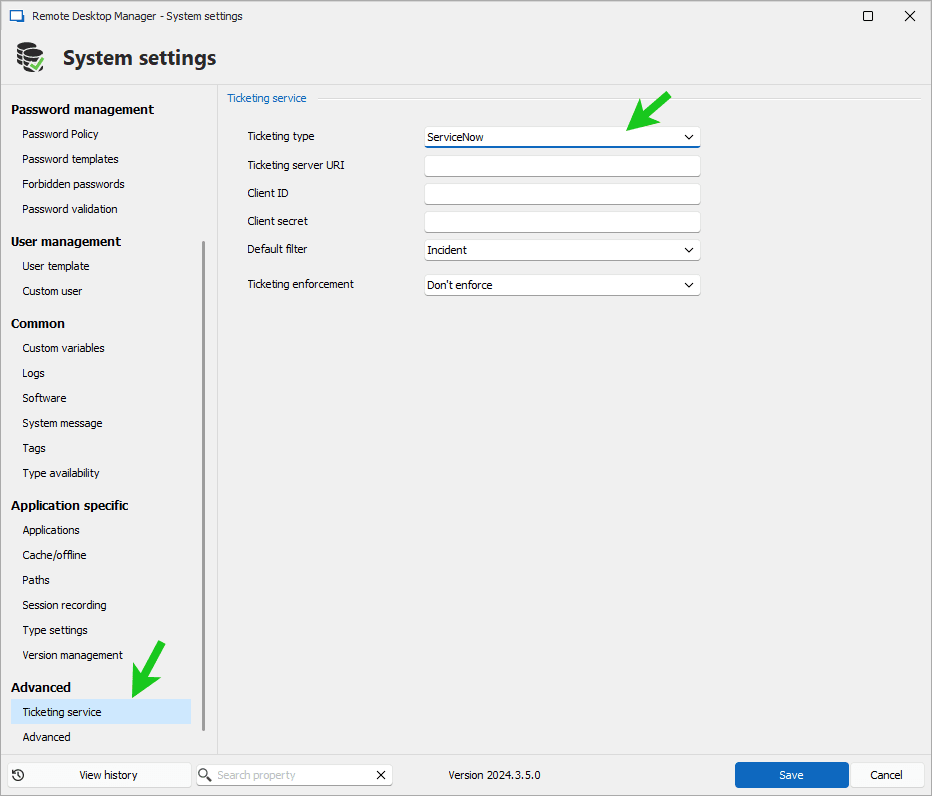Click the magnifier icon in search box
The image size is (932, 796).
tap(205, 775)
